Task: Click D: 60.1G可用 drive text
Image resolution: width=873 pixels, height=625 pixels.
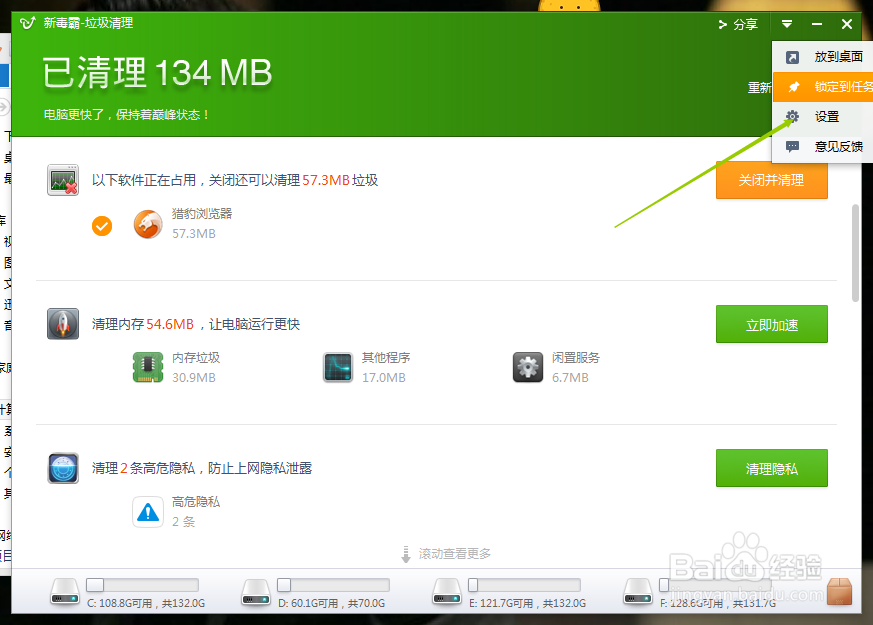Action: (x=332, y=603)
